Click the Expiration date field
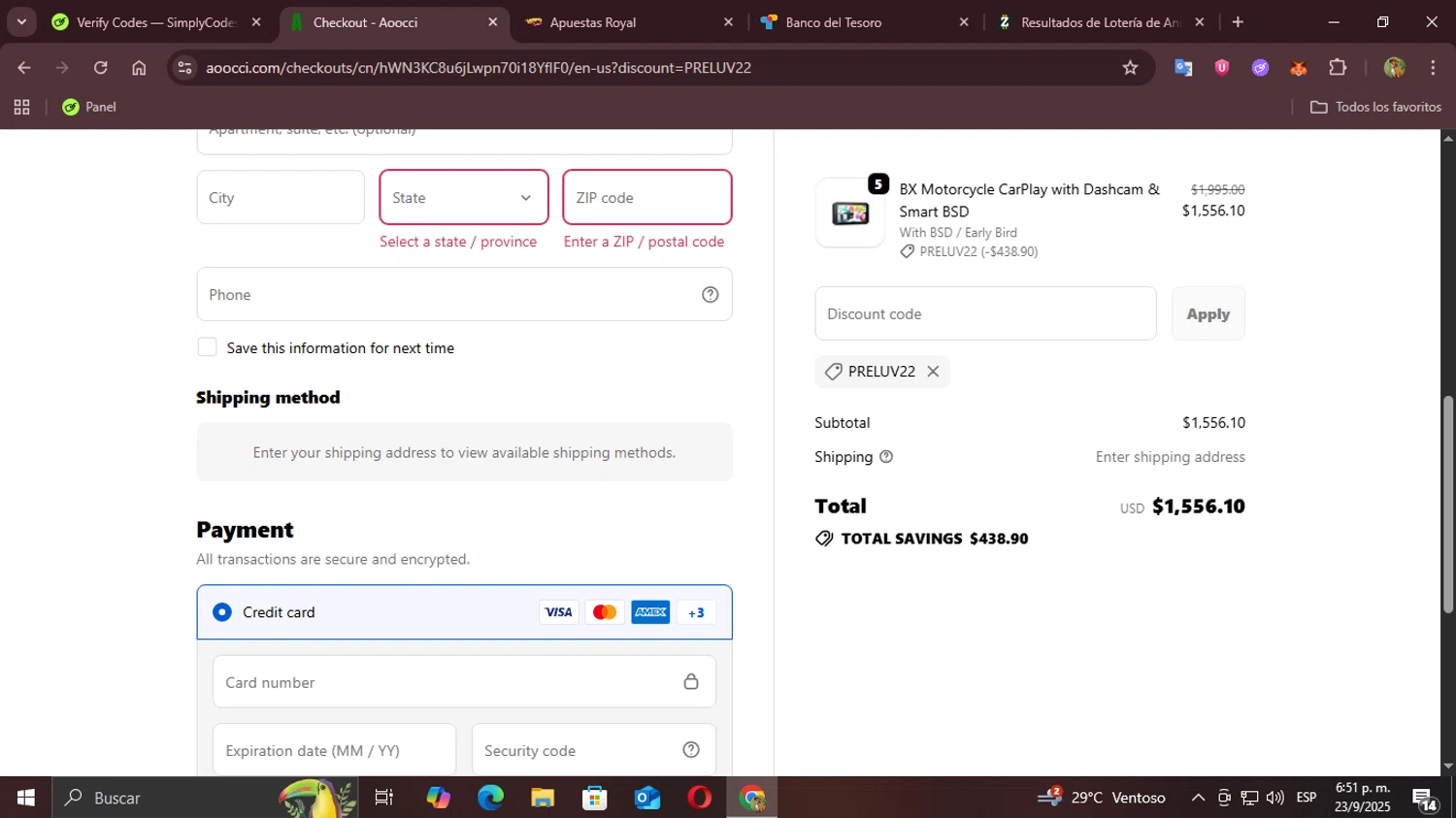Screen dimensions: 1456x818 [334, 749]
